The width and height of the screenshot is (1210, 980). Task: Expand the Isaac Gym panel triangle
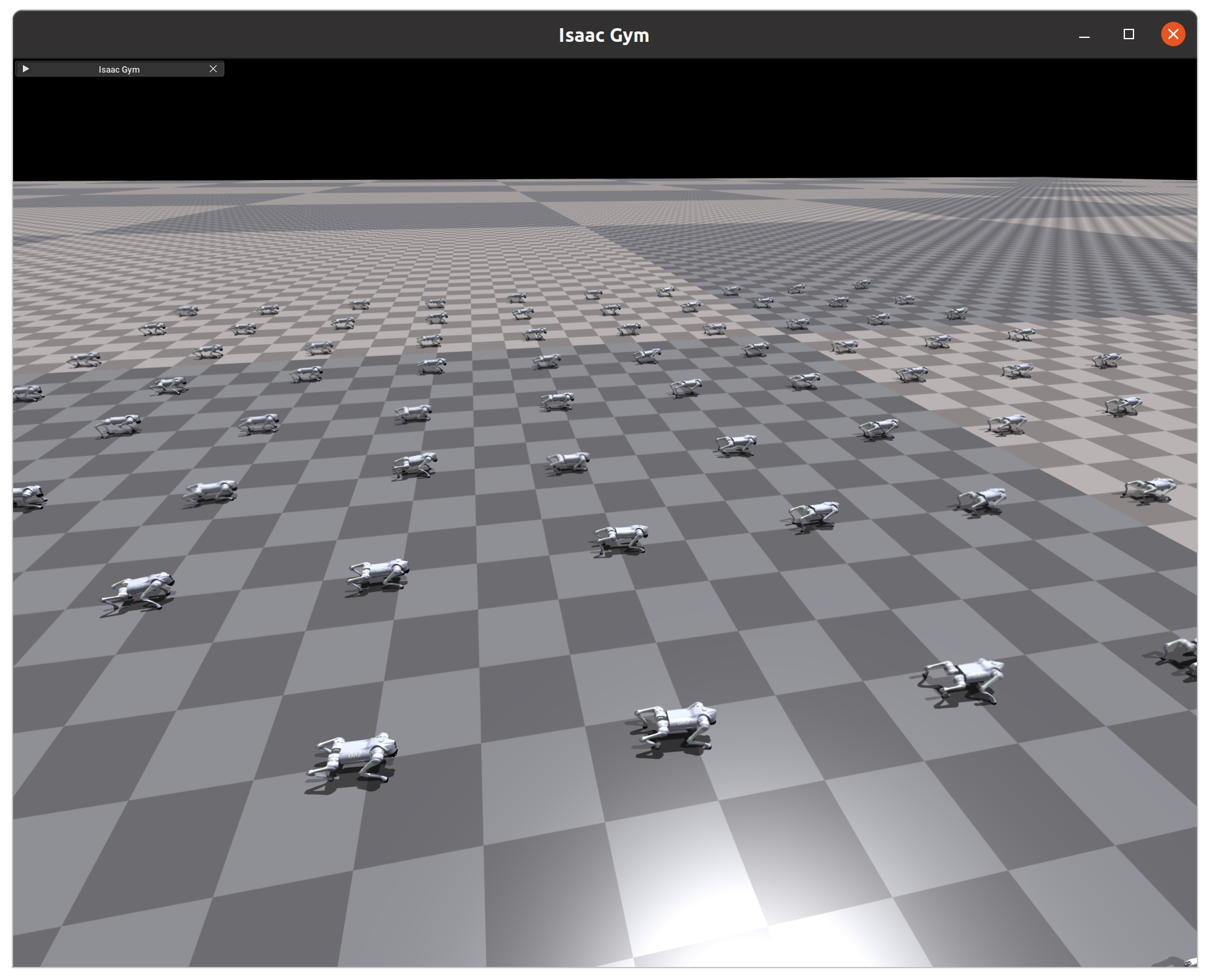[26, 69]
